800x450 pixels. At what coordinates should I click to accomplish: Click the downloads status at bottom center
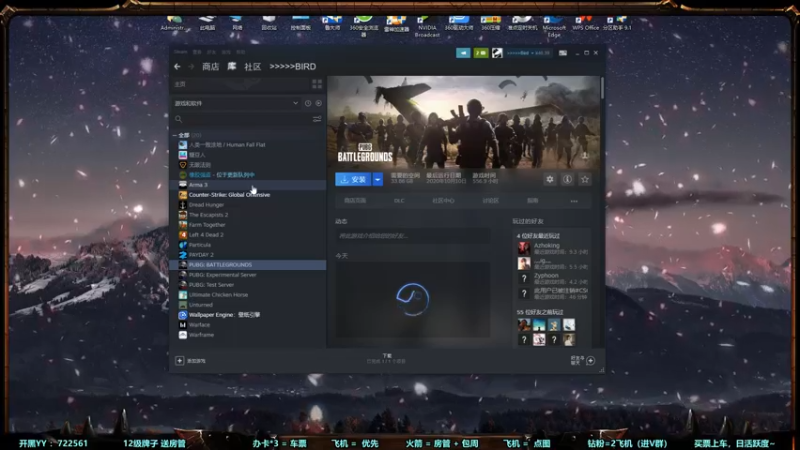[x=387, y=359]
